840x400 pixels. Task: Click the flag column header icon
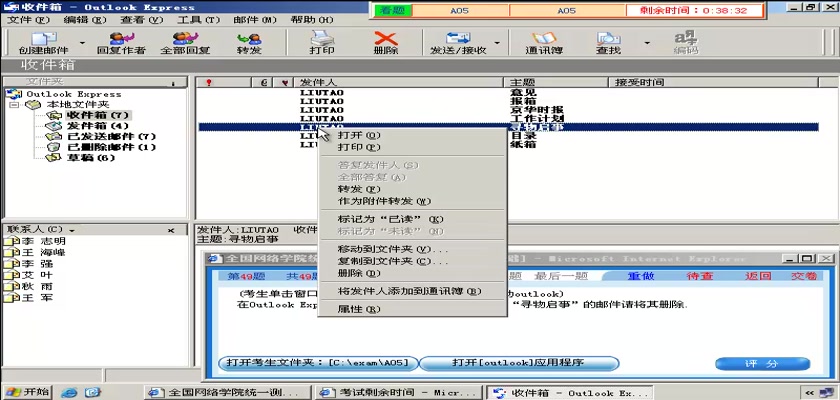[x=286, y=82]
